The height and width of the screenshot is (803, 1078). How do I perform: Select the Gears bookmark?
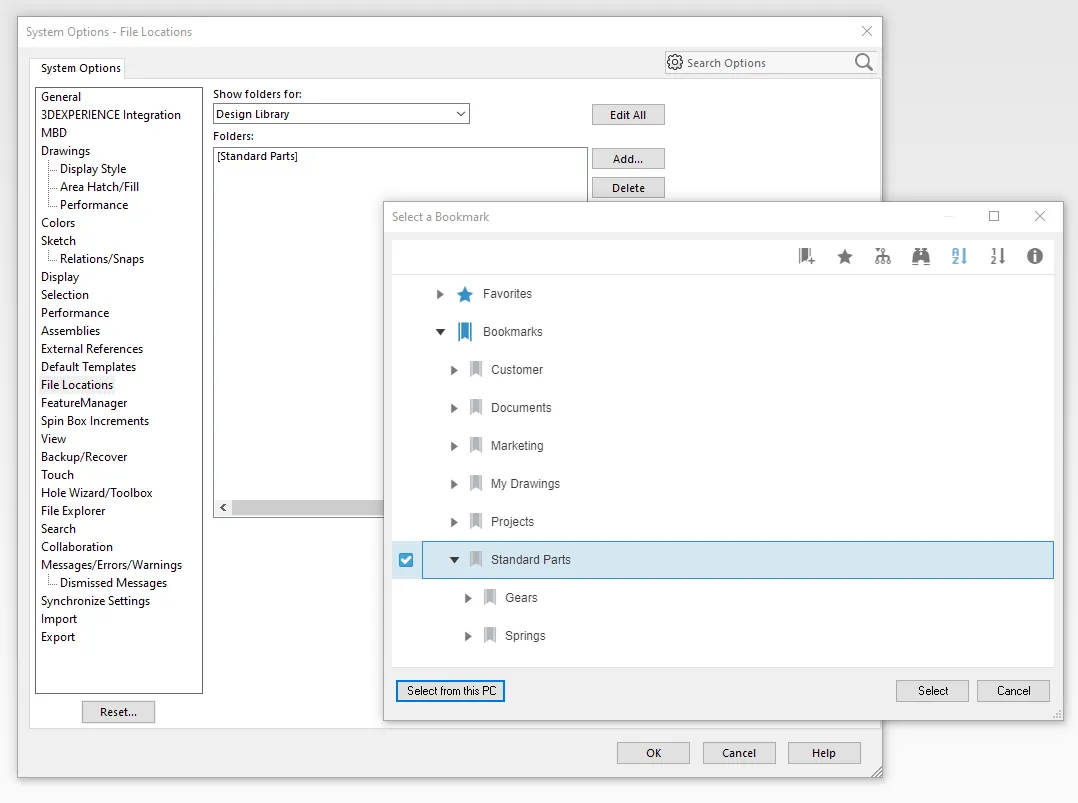pos(522,597)
